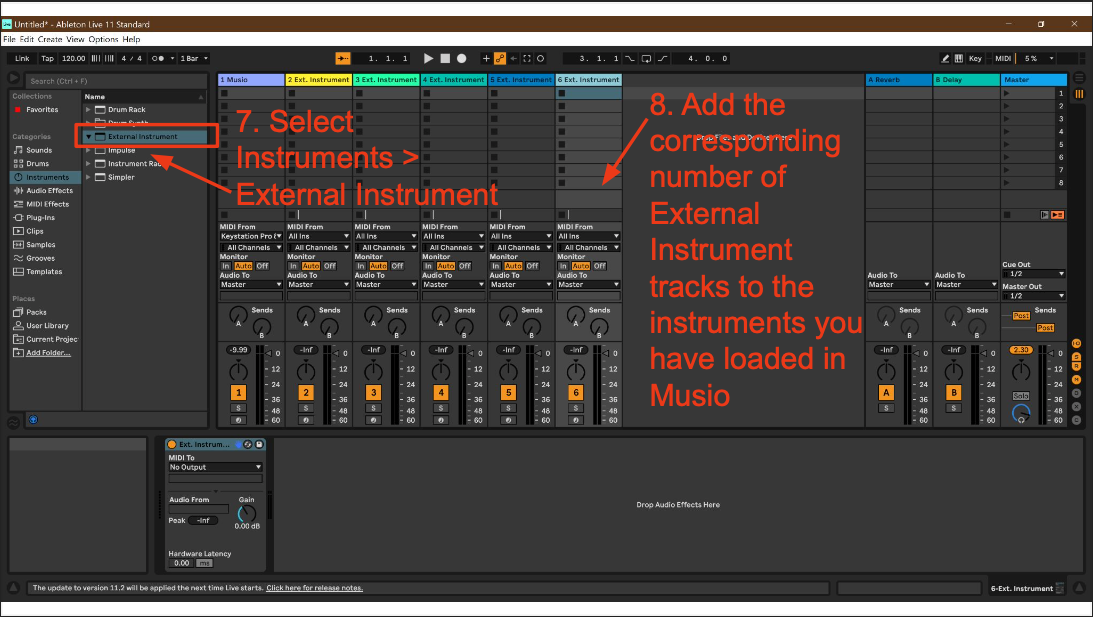Click the Save Preset disk icon on device

259,444
